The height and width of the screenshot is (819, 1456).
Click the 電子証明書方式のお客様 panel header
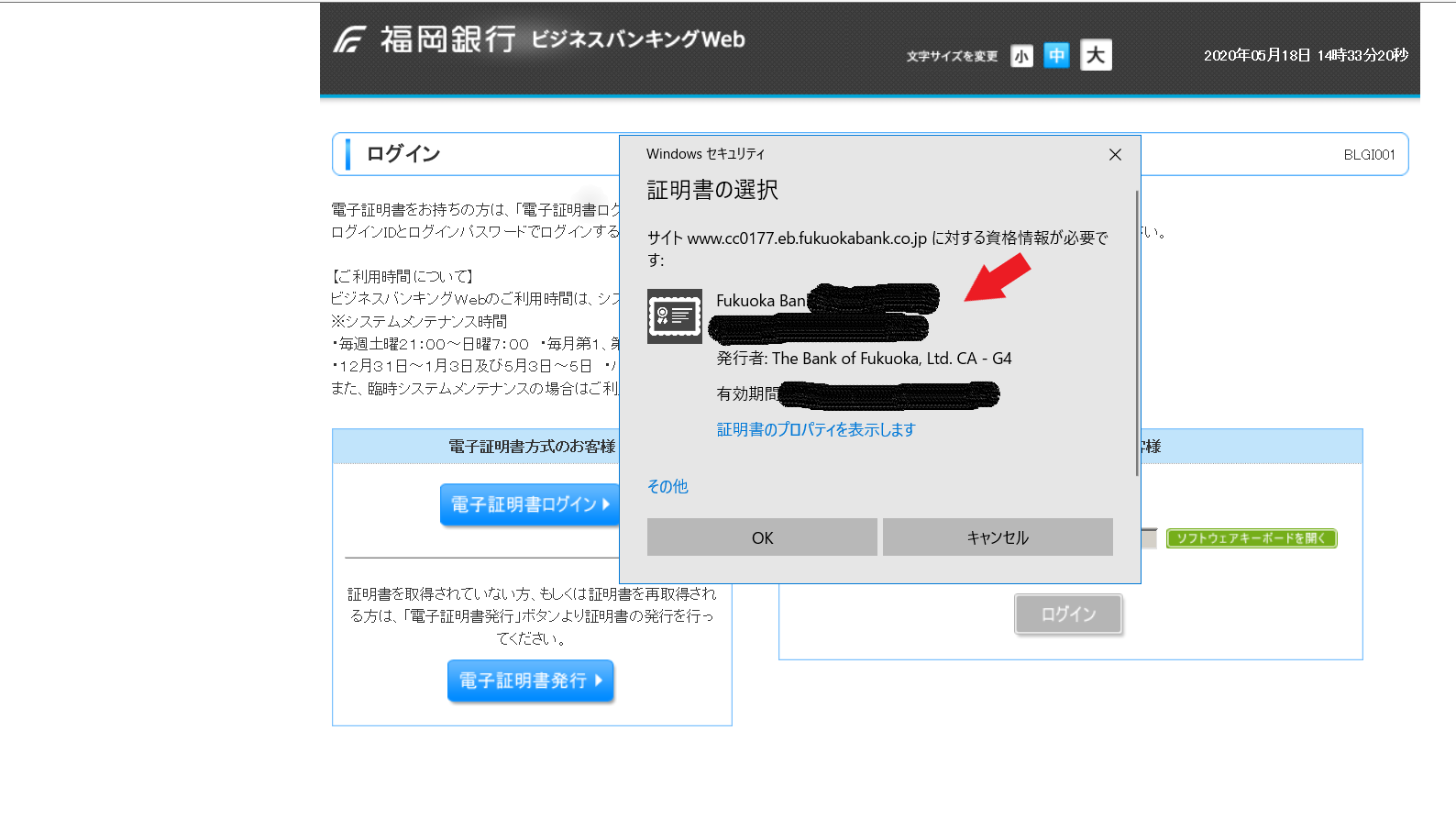tap(532, 447)
